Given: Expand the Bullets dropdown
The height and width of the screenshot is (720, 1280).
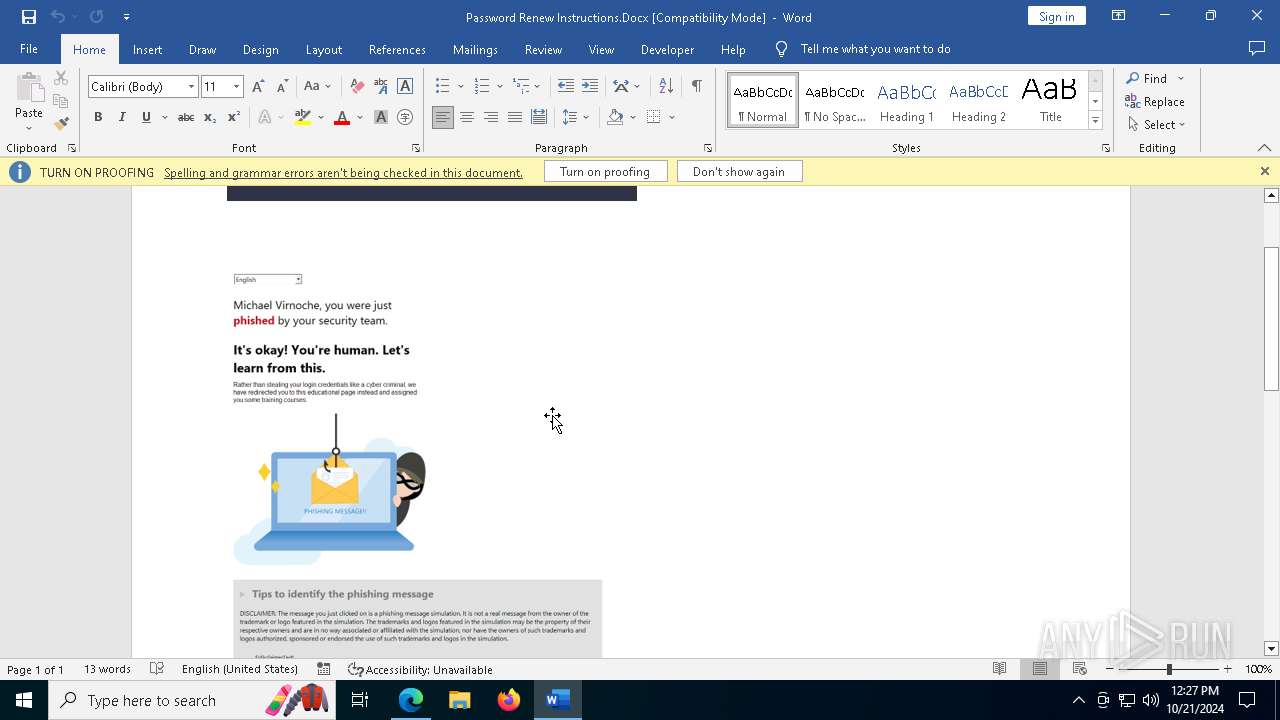Looking at the screenshot, I should 460,87.
